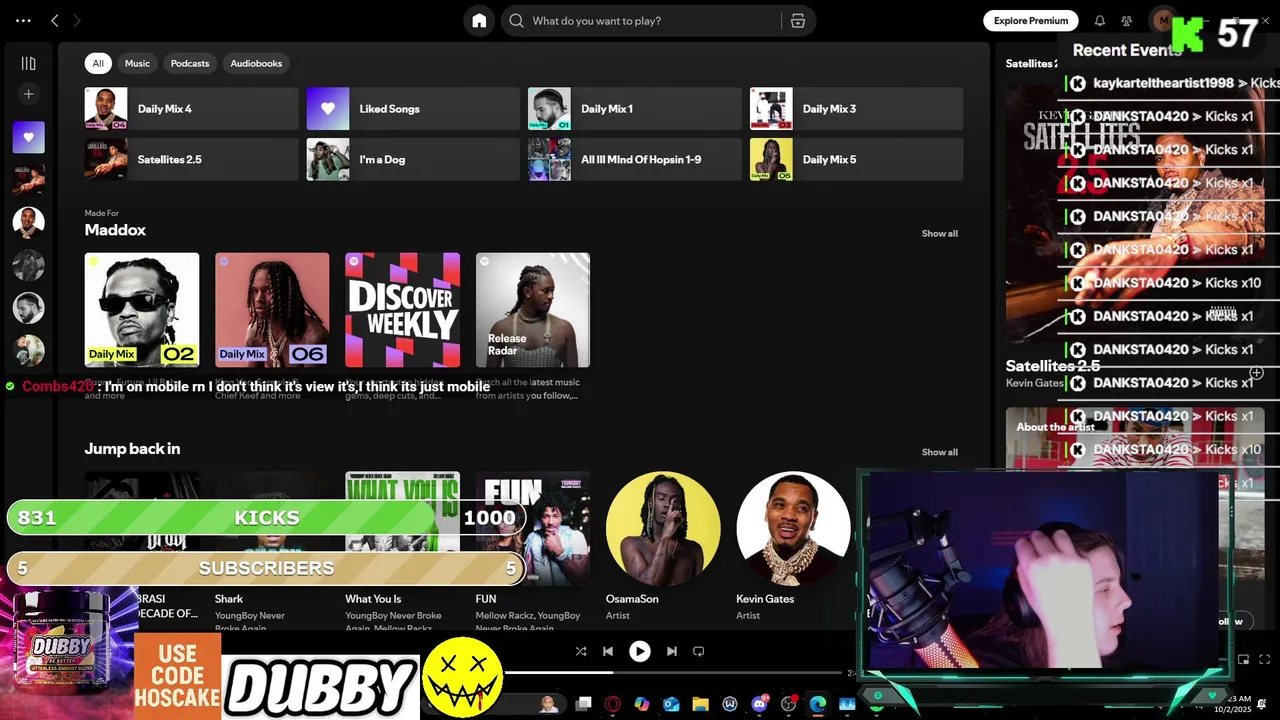The height and width of the screenshot is (720, 1280).
Task: Open the Satellites album cover in sidebar
Action: coord(28,180)
